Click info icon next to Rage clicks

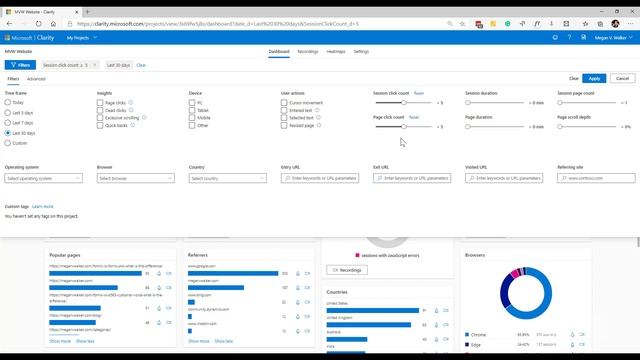[131, 102]
